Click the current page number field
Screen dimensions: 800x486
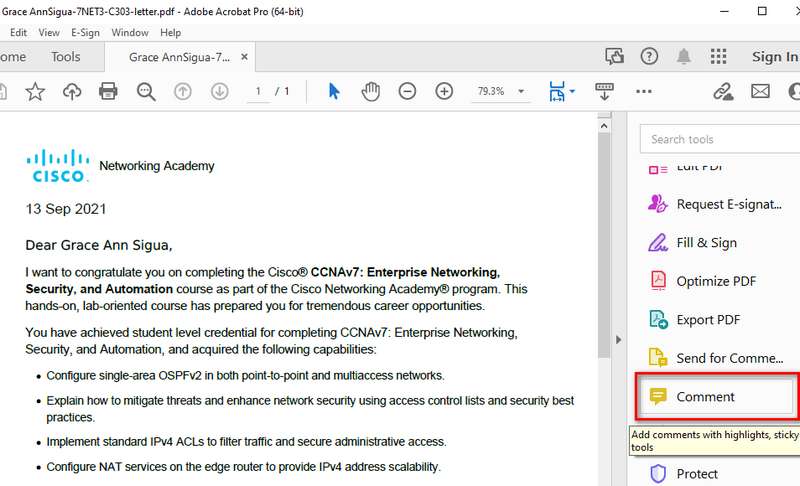[x=258, y=91]
